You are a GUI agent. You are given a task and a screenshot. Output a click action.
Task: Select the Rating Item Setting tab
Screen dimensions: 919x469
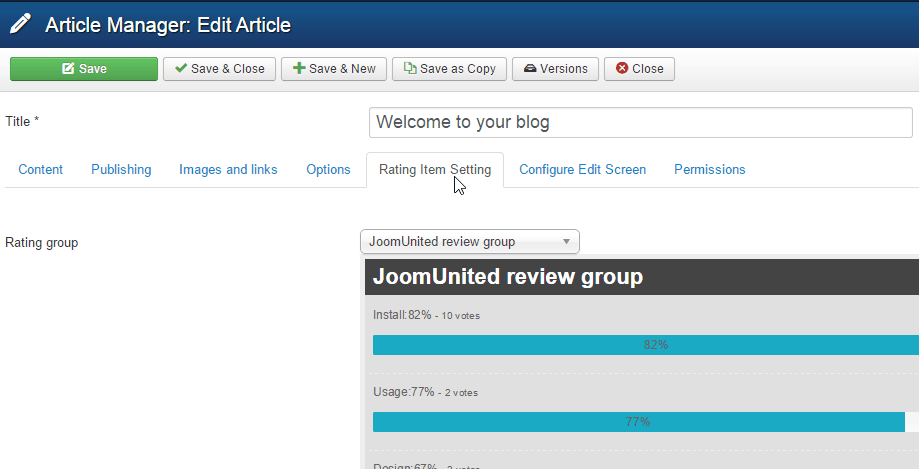pos(434,170)
